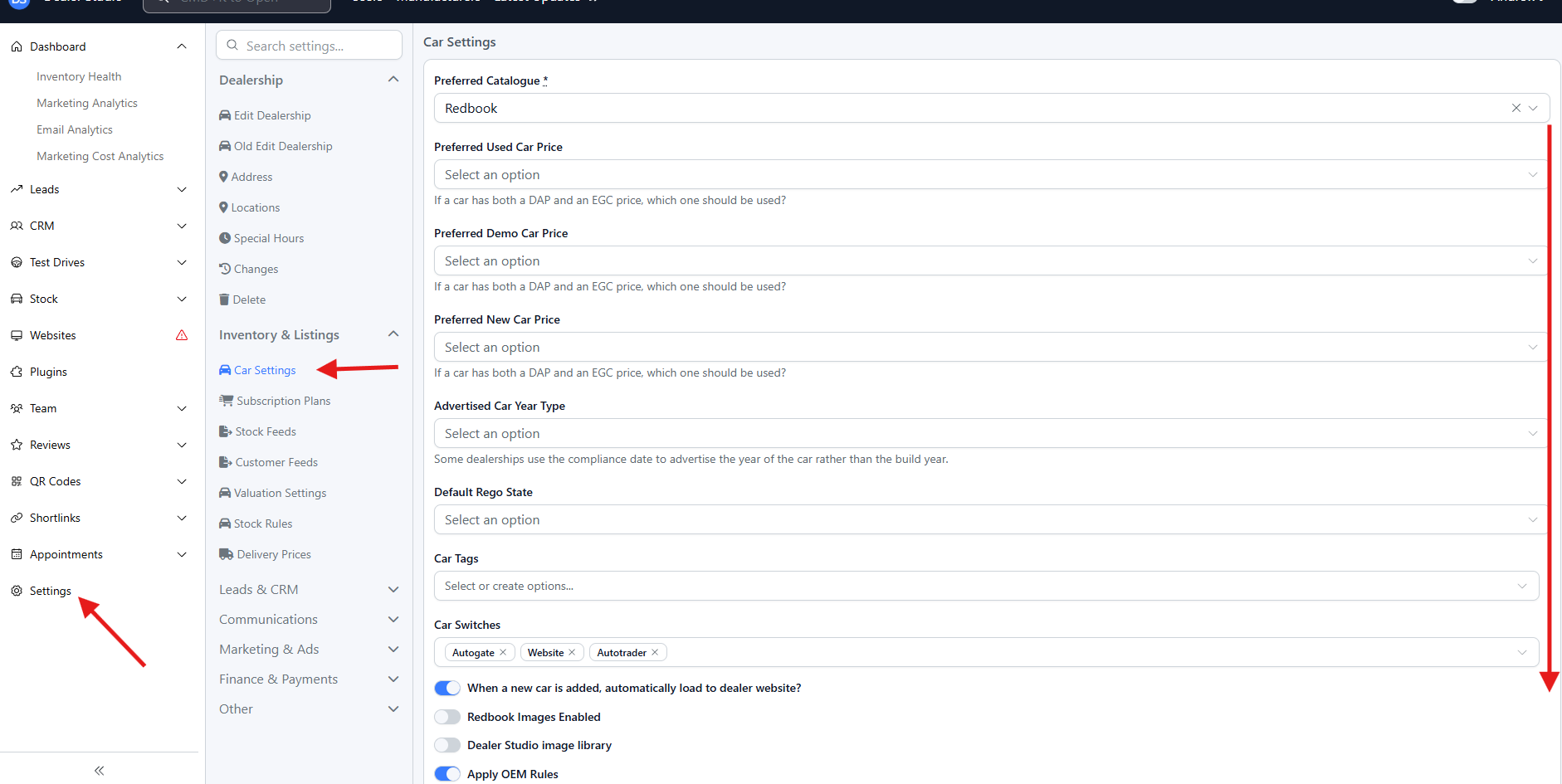
Task: Turn on Dealer Studio image library
Action: (447, 745)
